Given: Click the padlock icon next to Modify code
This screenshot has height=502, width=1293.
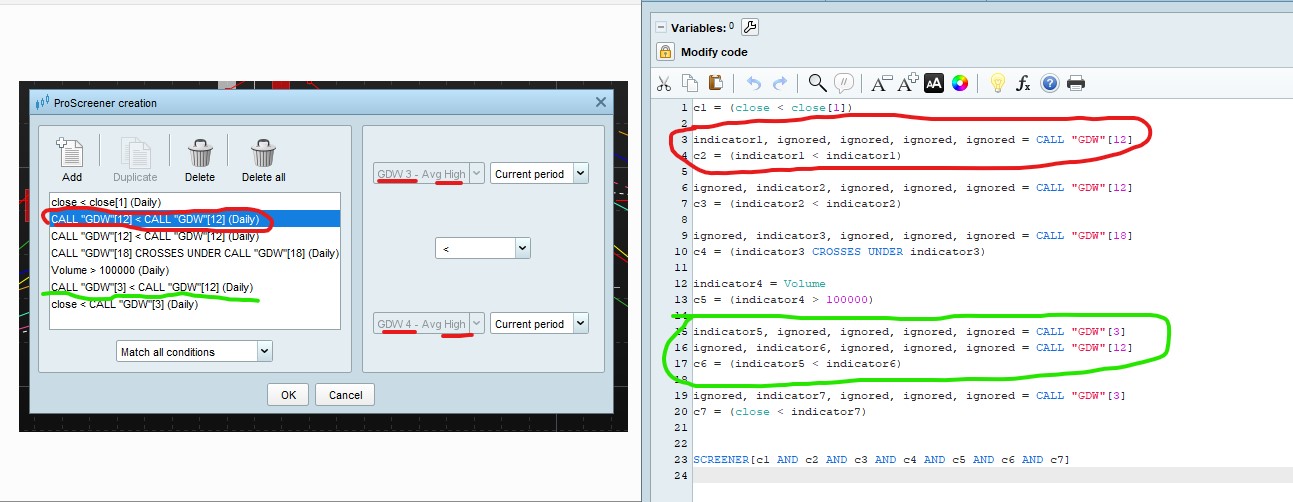Looking at the screenshot, I should (x=665, y=52).
